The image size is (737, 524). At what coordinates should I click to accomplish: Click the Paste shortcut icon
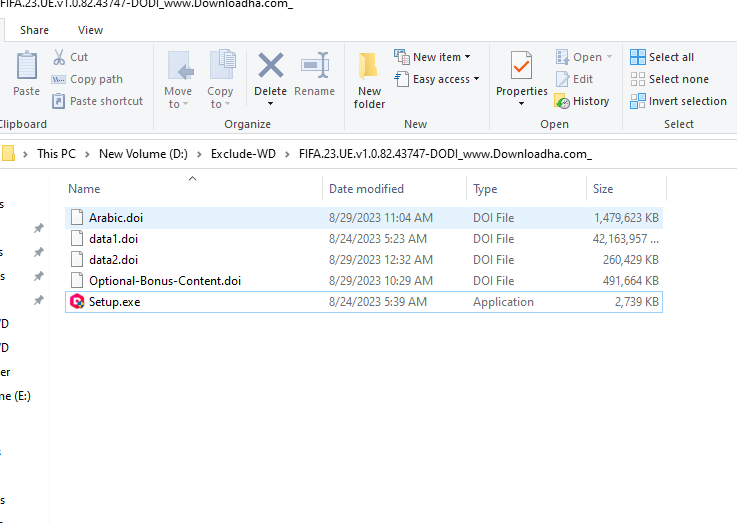coord(58,101)
